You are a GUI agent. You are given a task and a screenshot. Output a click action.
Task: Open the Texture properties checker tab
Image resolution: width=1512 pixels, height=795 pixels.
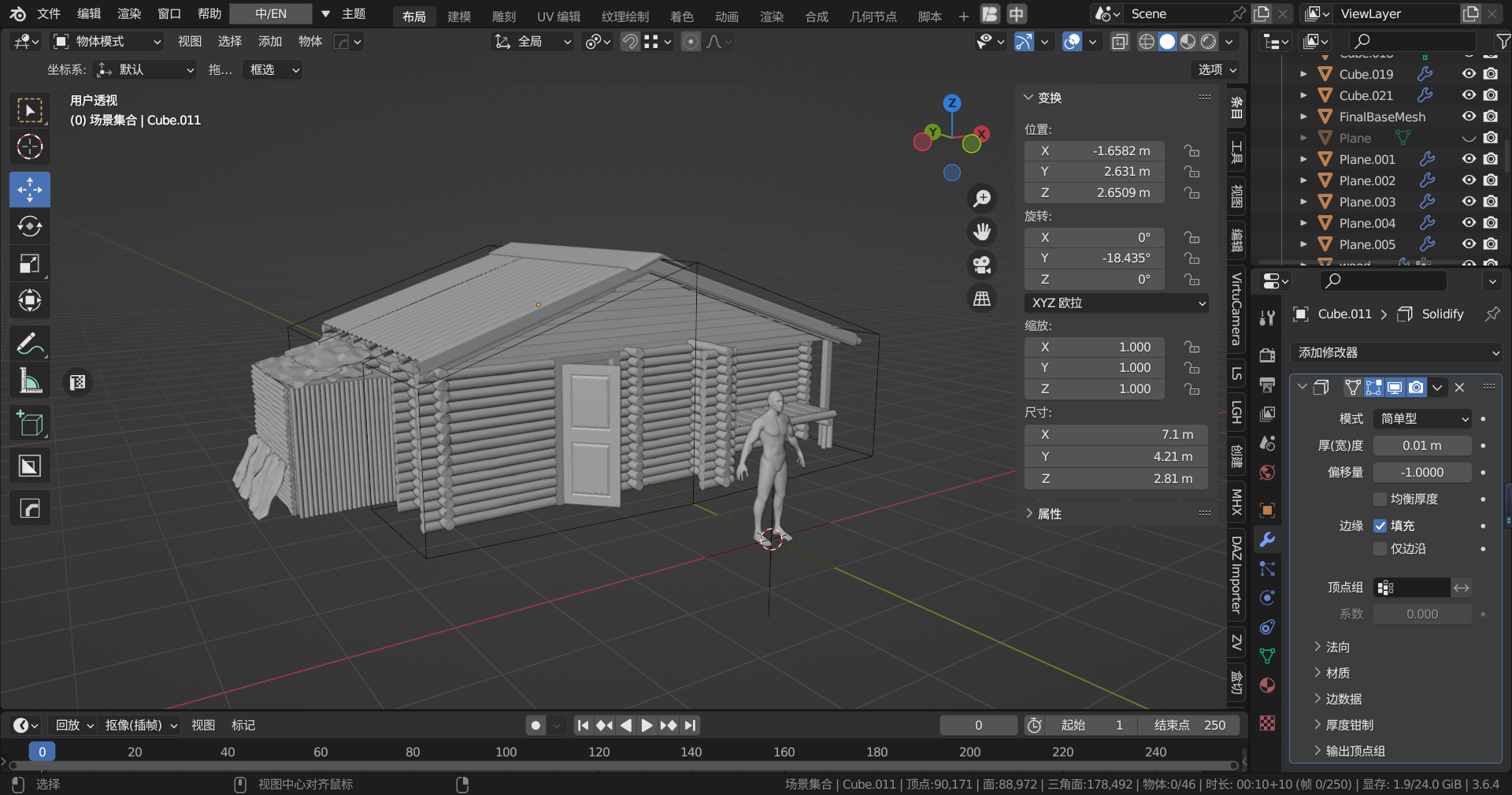(x=1267, y=723)
